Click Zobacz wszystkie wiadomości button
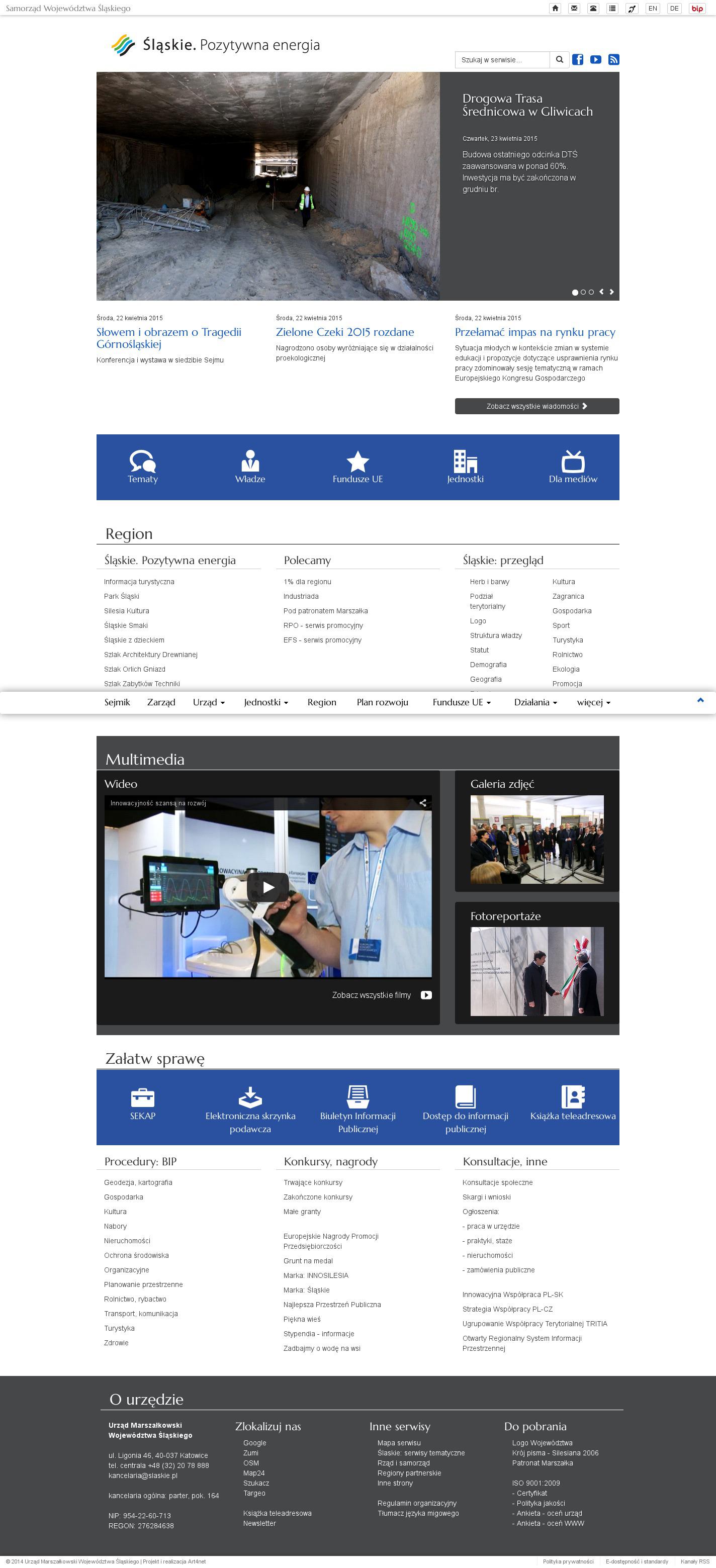The image size is (716, 1568). [x=536, y=406]
